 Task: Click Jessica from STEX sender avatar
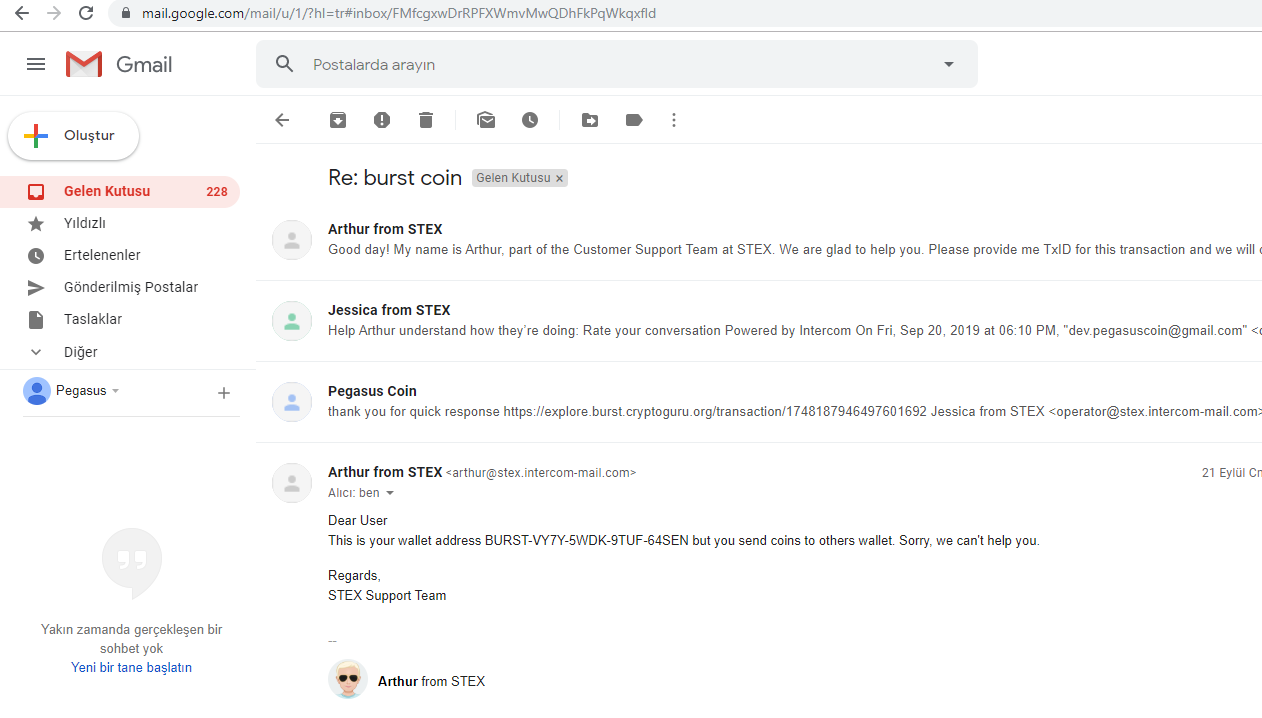(292, 321)
